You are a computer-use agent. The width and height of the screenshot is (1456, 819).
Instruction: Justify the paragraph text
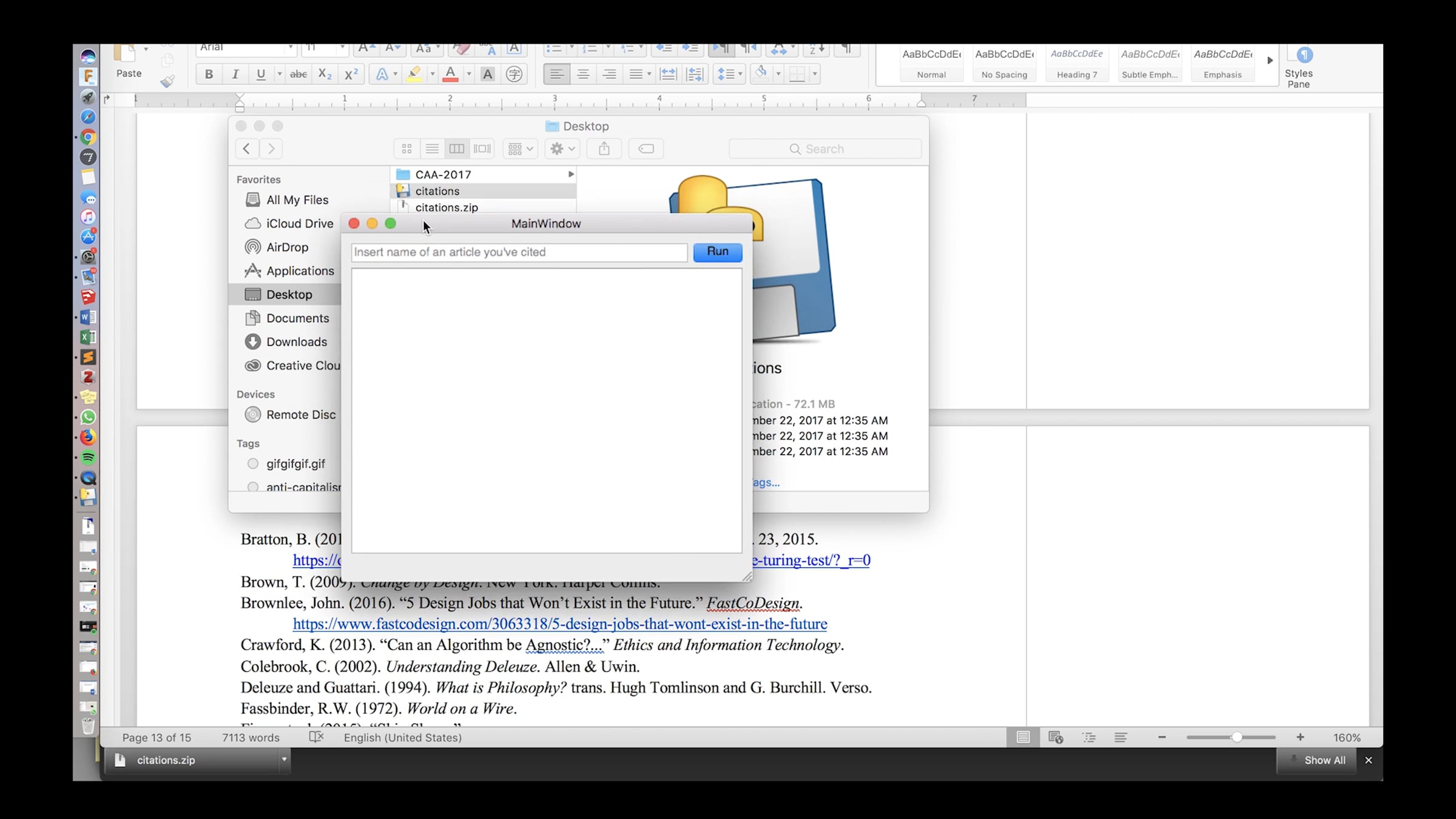click(636, 74)
